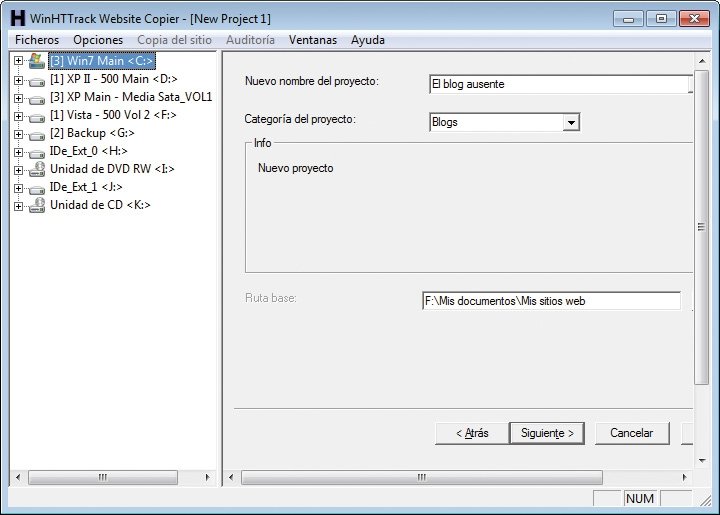Select "[2] Backup <G:>" tree label
The height and width of the screenshot is (515, 720).
[92, 133]
